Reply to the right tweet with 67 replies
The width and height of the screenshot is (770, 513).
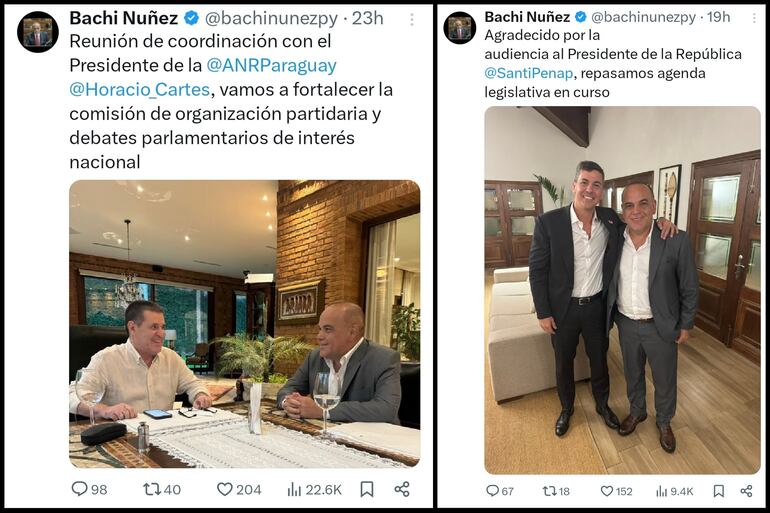492,491
